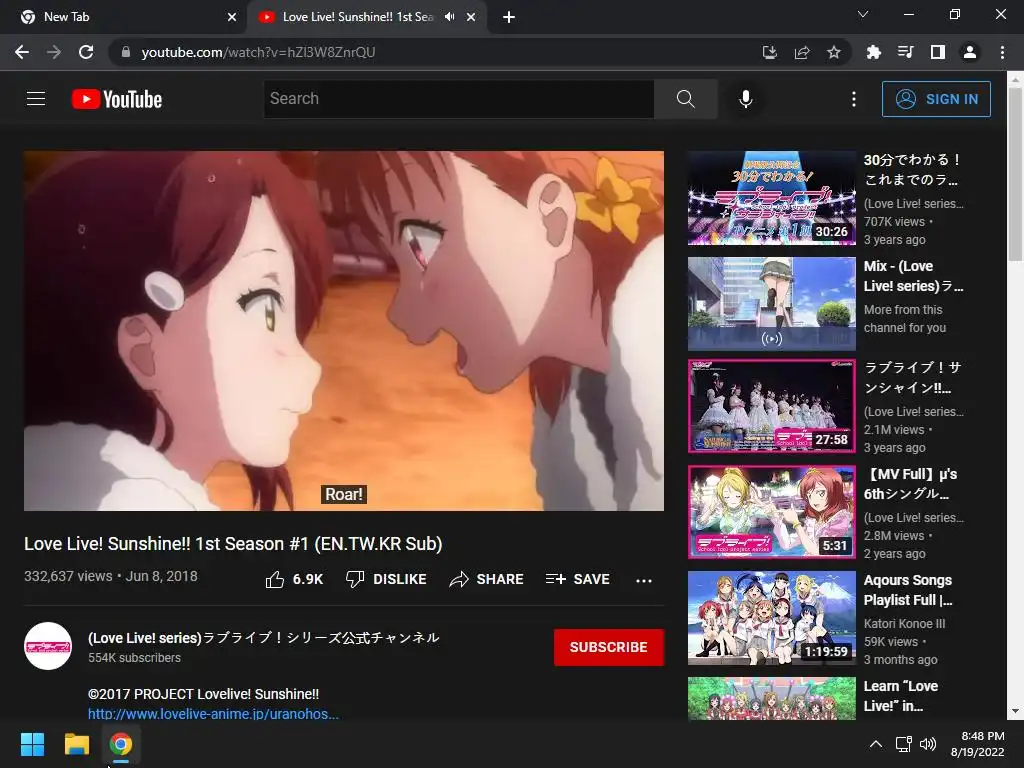Share the video via the Share arrow
The height and width of the screenshot is (768, 1024).
click(x=487, y=579)
